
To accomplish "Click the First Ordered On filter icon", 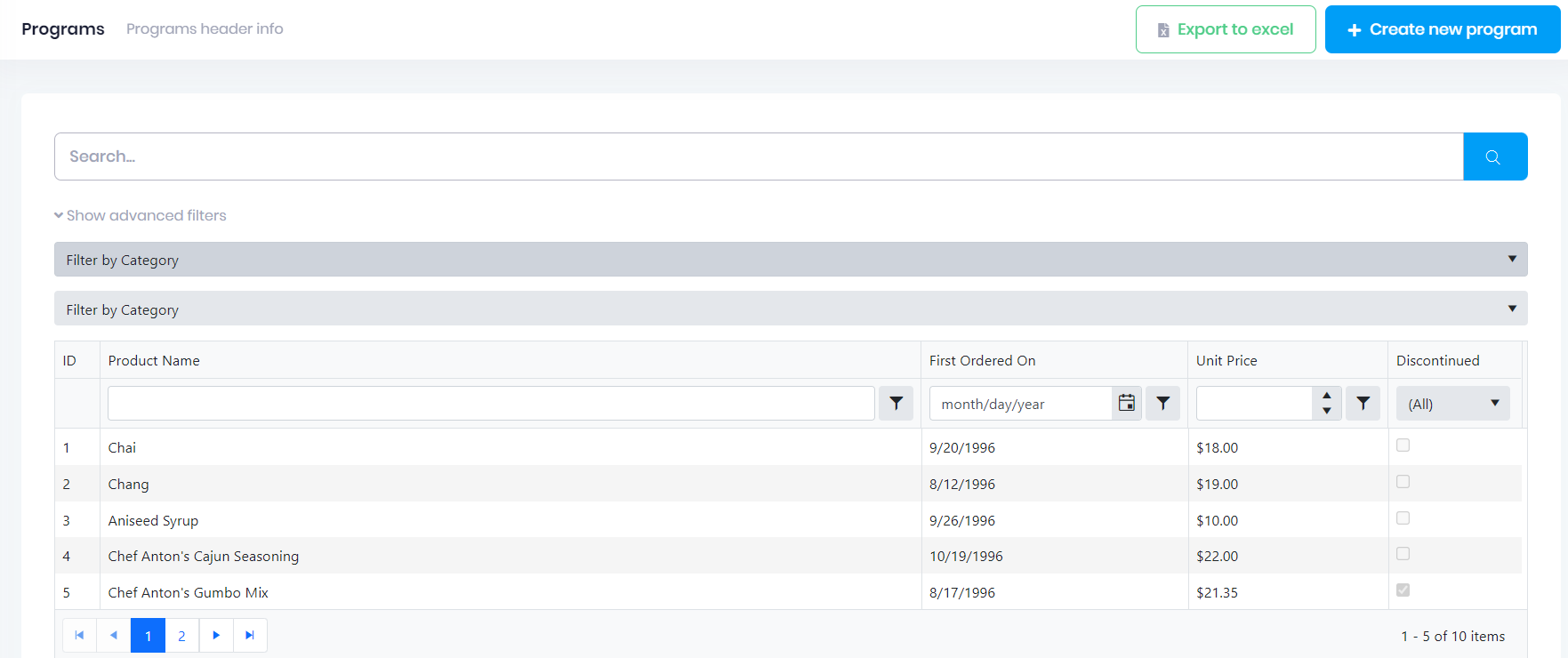I will (1162, 404).
